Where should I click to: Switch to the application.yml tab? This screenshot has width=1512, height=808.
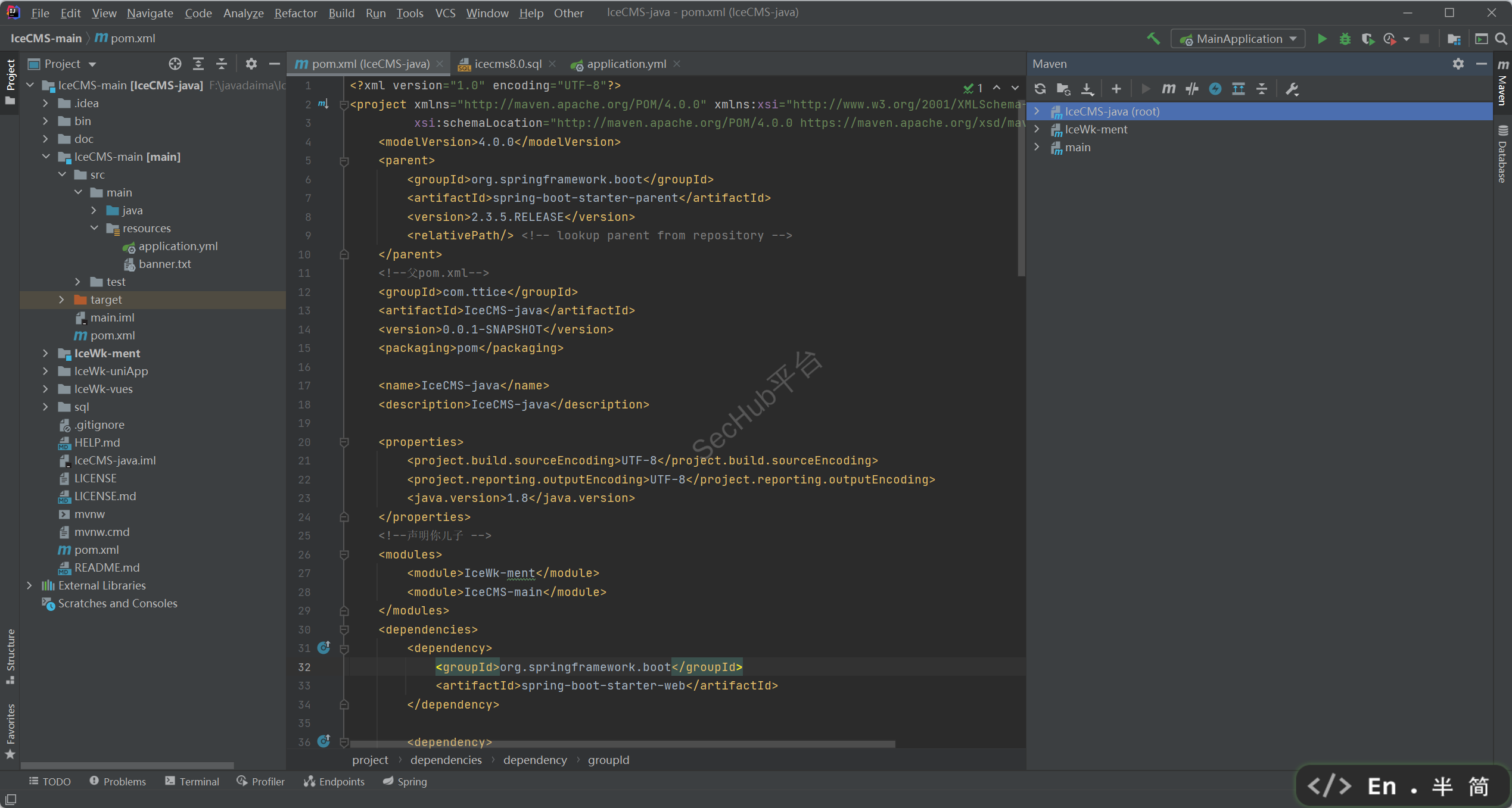[626, 64]
